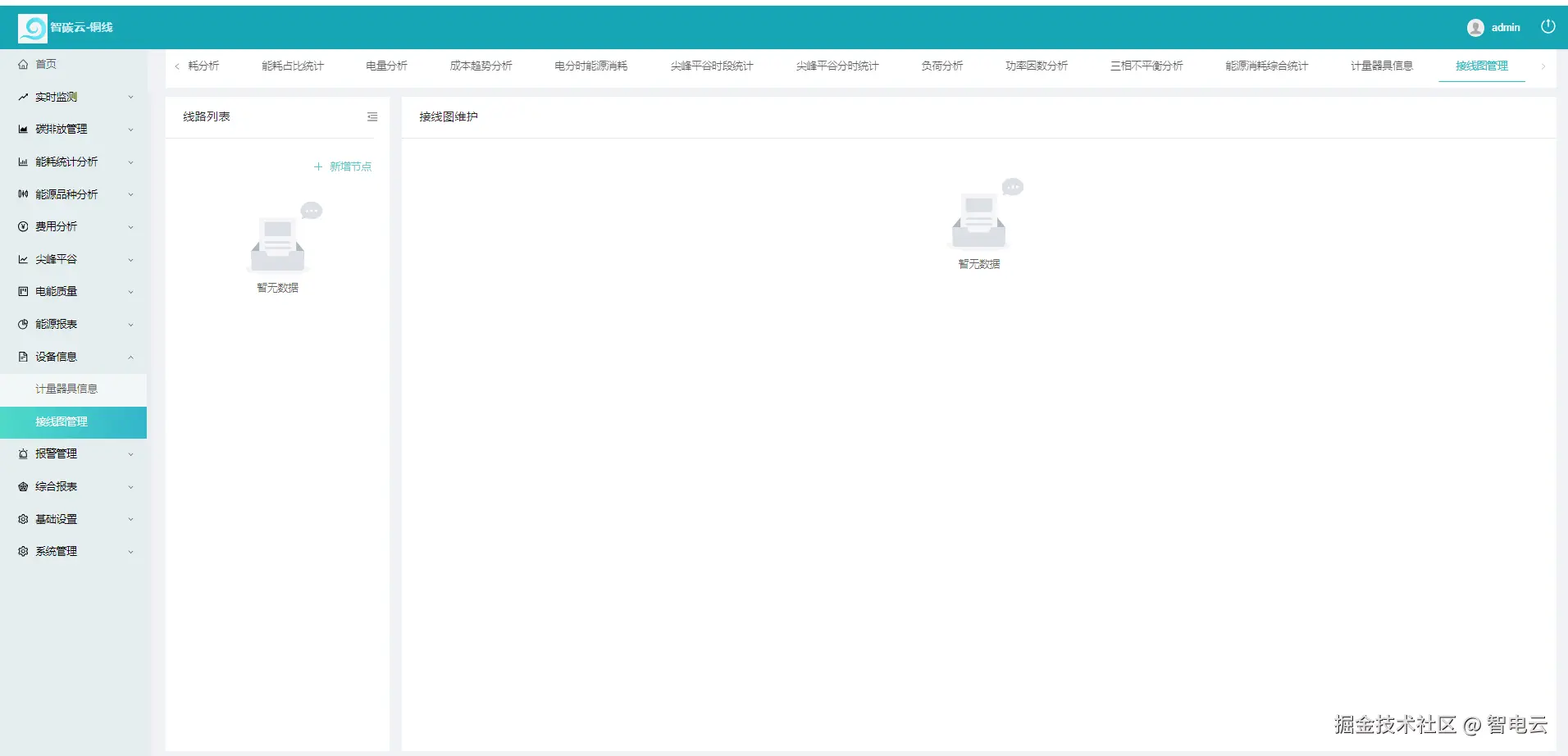
Task: Click the area-chart icon beside 碳排放管理
Action: [23, 129]
